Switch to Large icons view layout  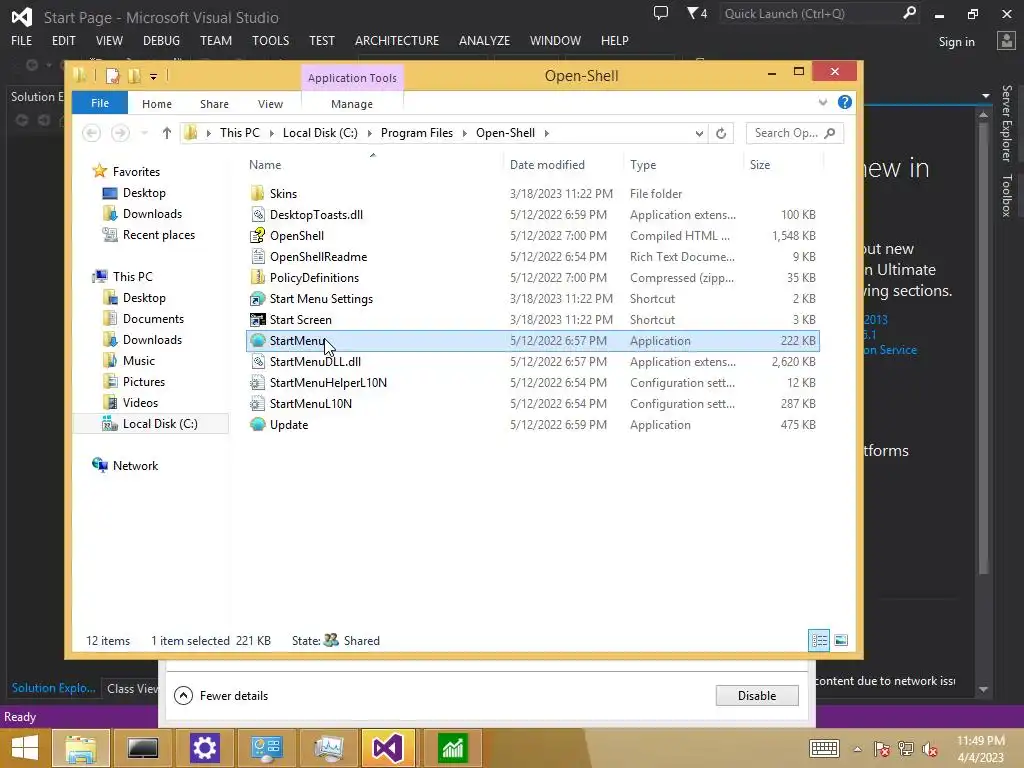841,641
